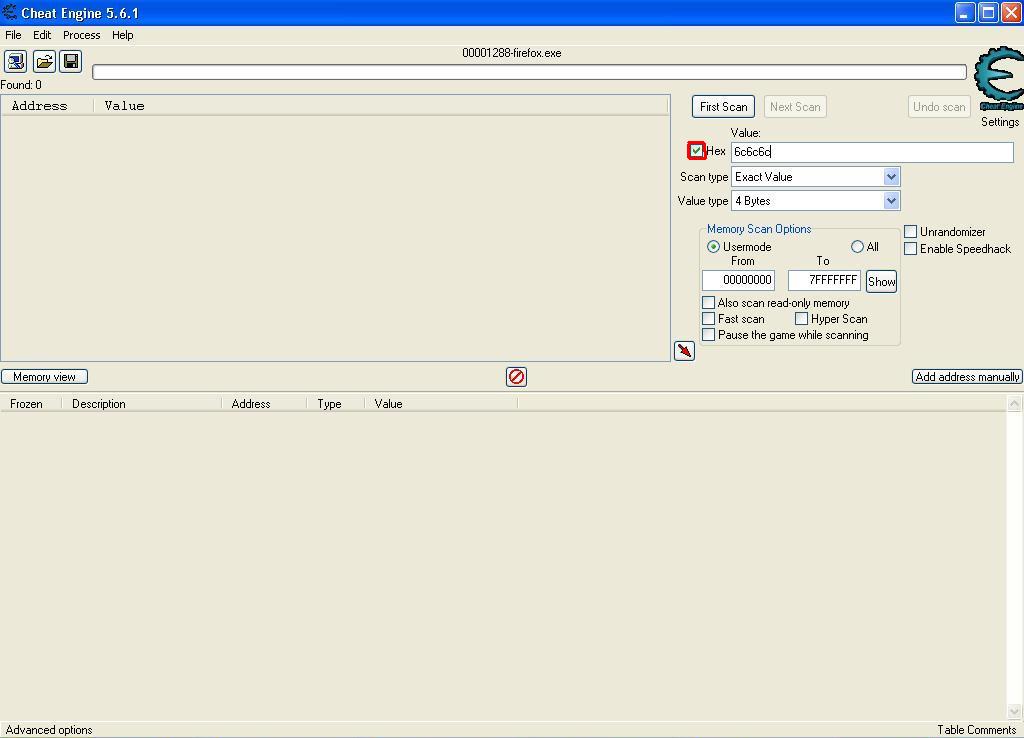Save the cheat table via the floppy disk icon

click(x=70, y=61)
